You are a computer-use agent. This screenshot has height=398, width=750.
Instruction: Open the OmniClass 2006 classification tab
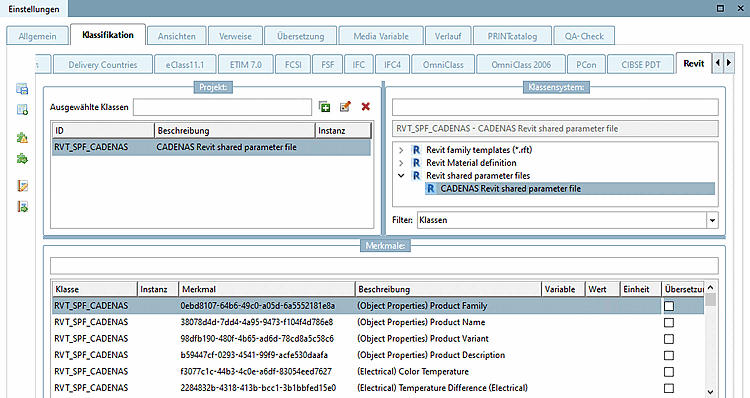coord(521,65)
